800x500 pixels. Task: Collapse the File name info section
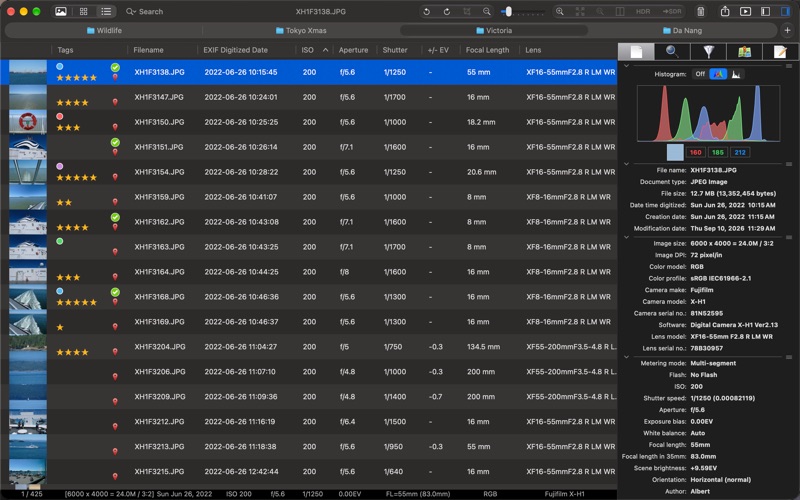627,164
